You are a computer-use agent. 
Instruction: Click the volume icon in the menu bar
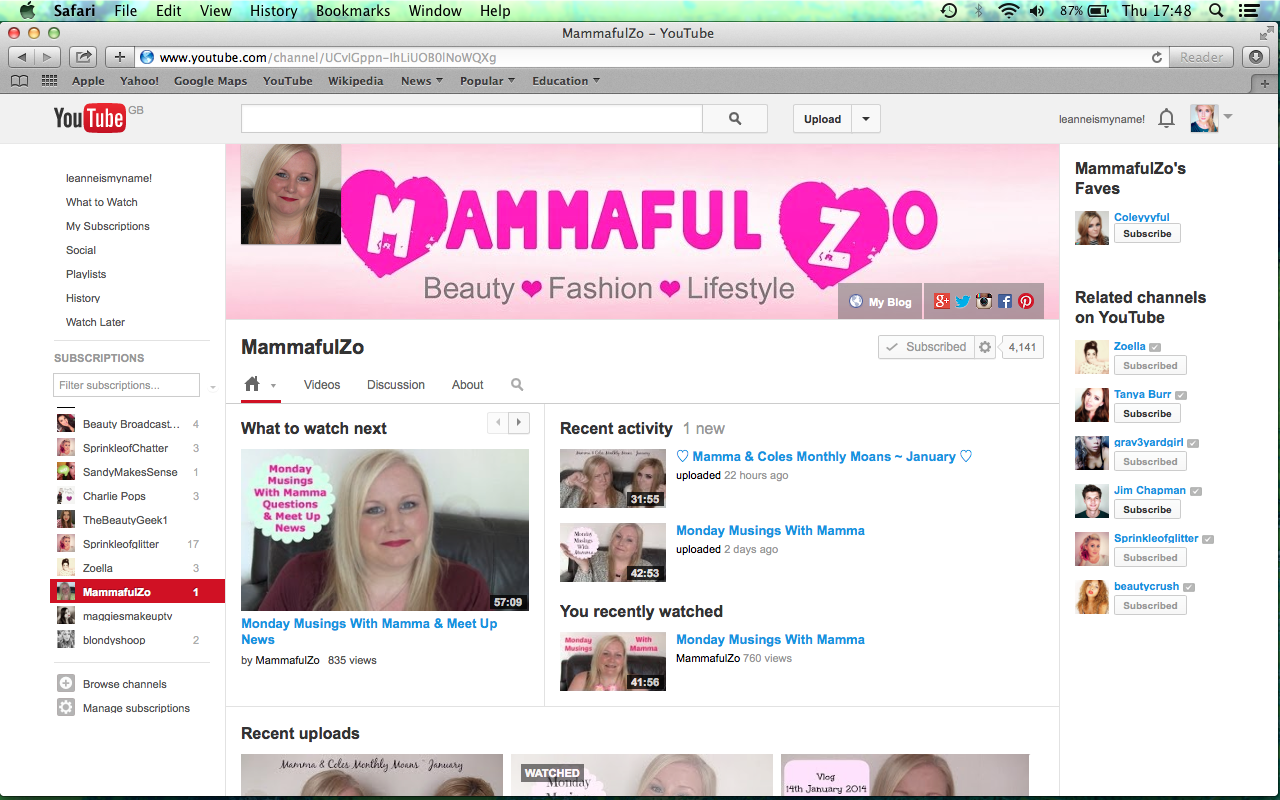point(1037,11)
